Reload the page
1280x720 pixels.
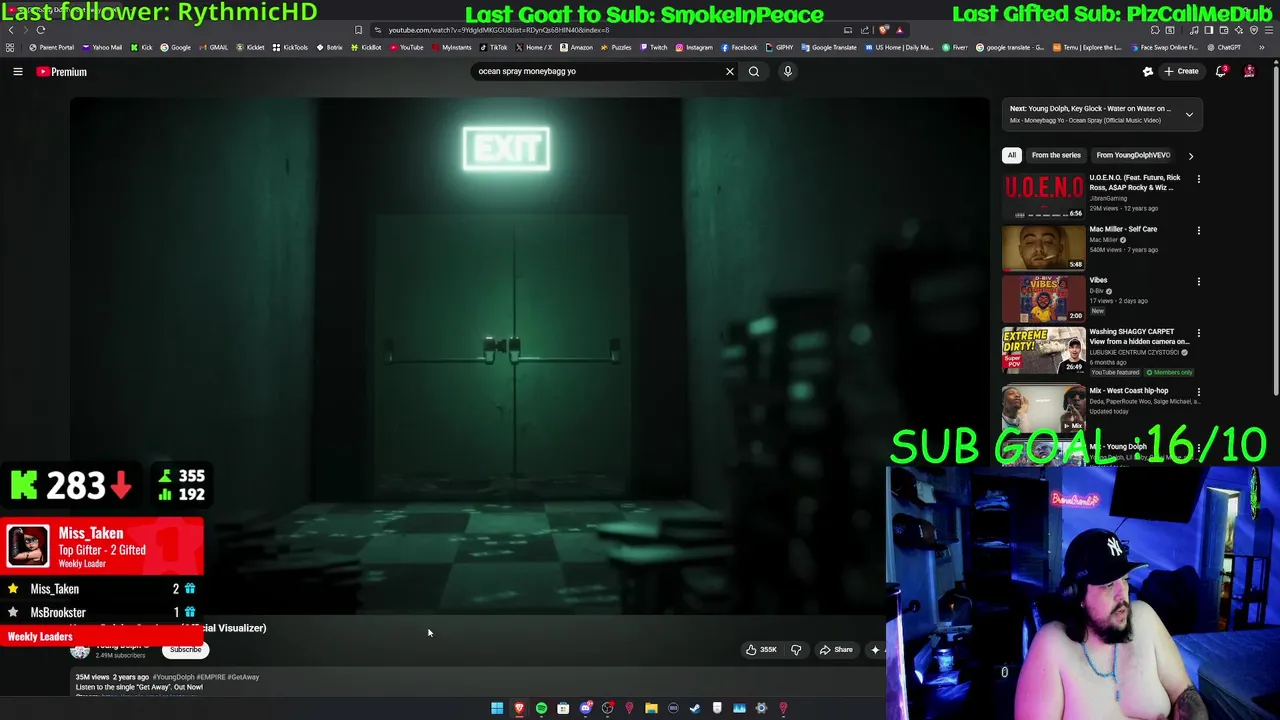(x=41, y=30)
